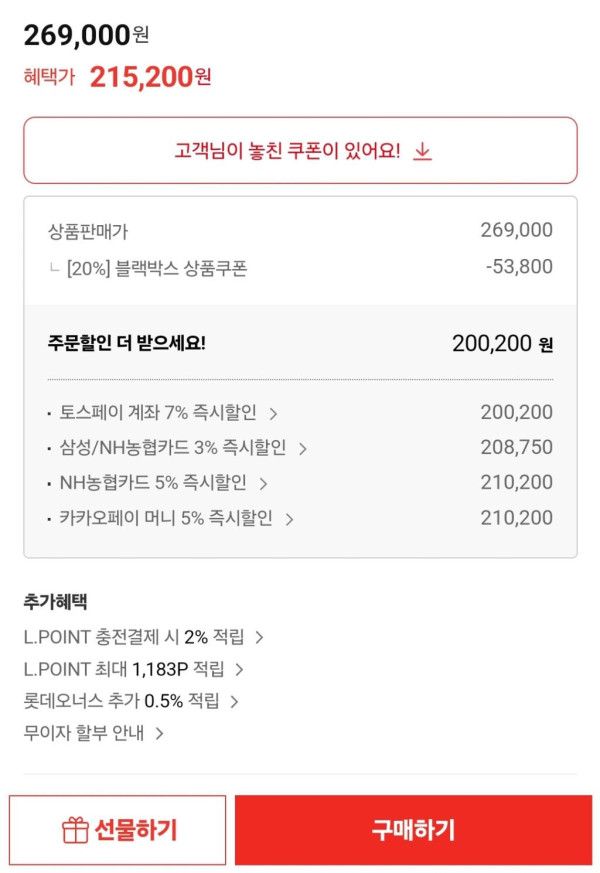Select the 혜택가 215,200원 price text
The height and width of the screenshot is (873, 600).
150,77
